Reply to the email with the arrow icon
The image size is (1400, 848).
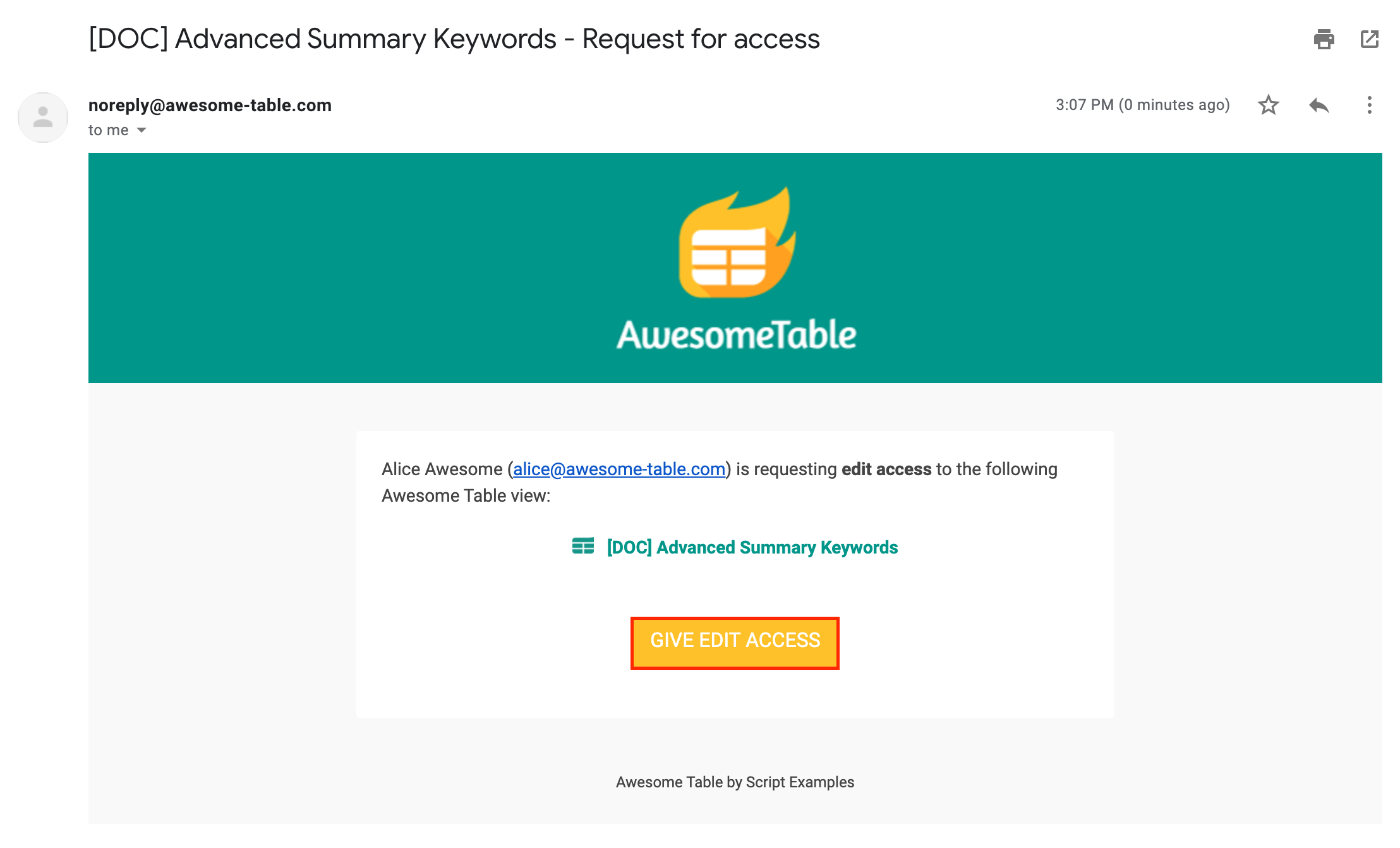pos(1319,105)
